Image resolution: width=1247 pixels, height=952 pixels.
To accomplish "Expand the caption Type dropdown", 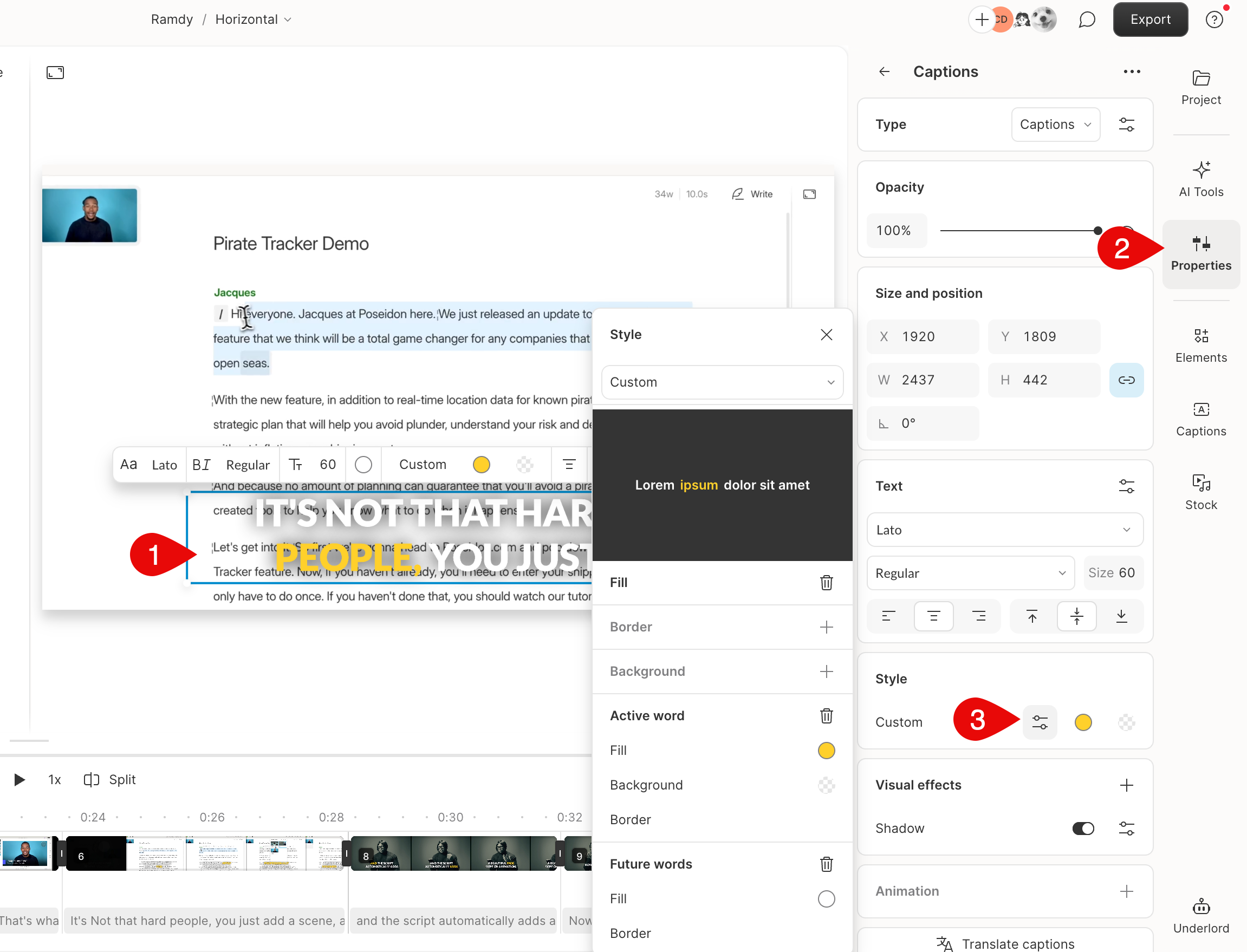I will click(1055, 124).
